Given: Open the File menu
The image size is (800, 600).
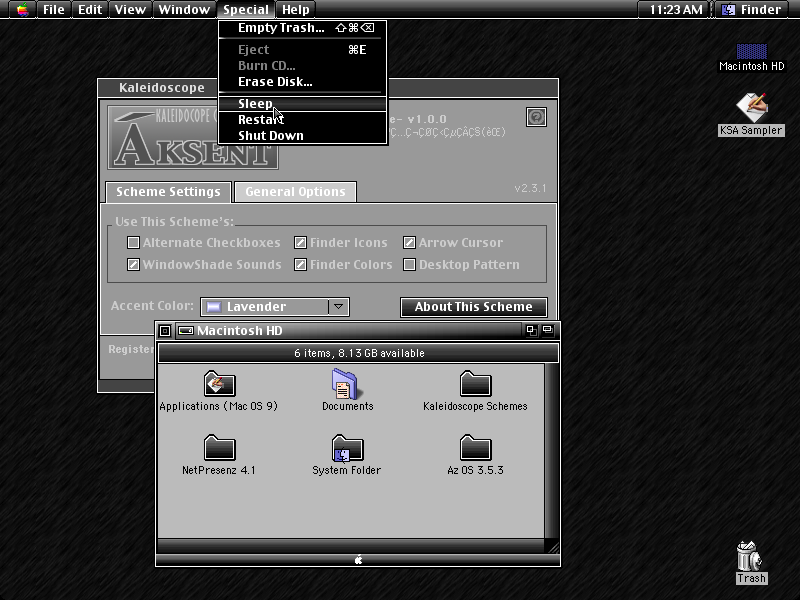Looking at the screenshot, I should point(54,9).
